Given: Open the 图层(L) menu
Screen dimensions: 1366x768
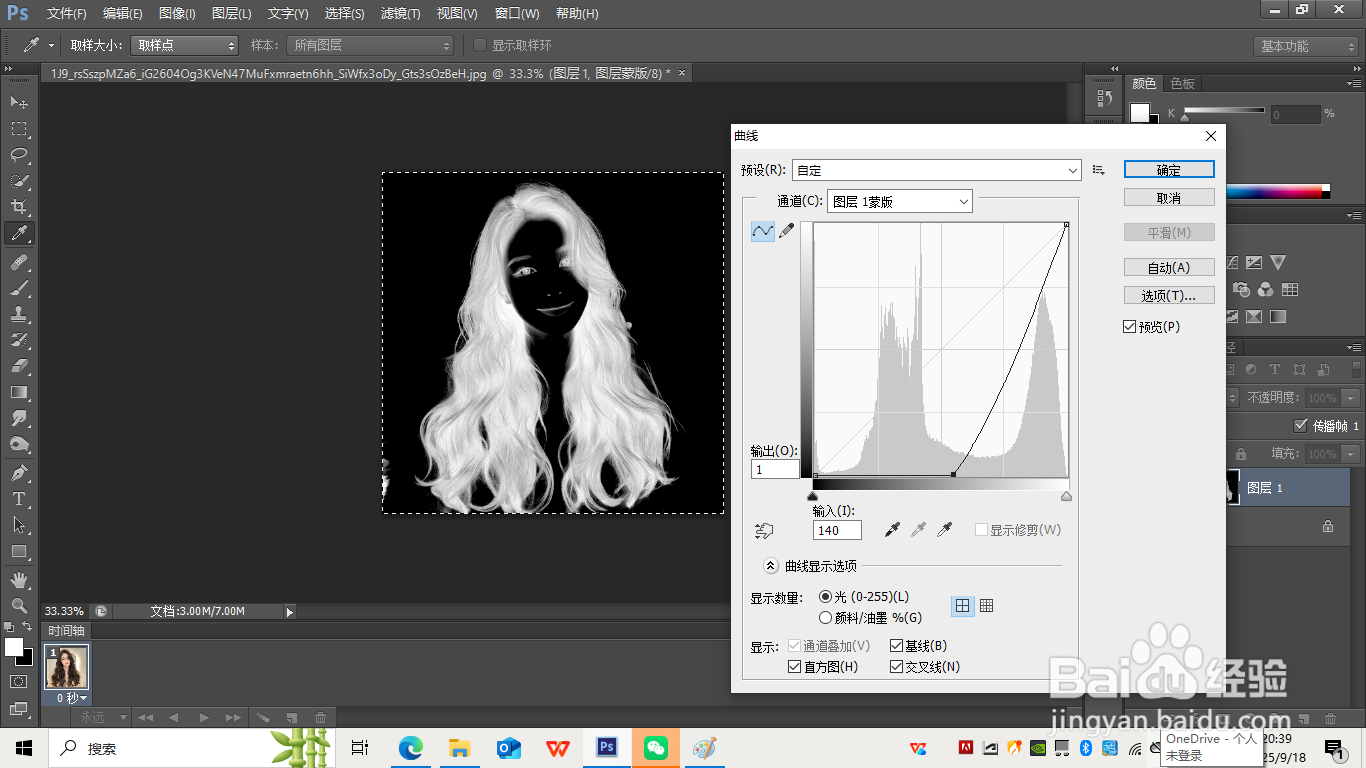Looking at the screenshot, I should (232, 14).
